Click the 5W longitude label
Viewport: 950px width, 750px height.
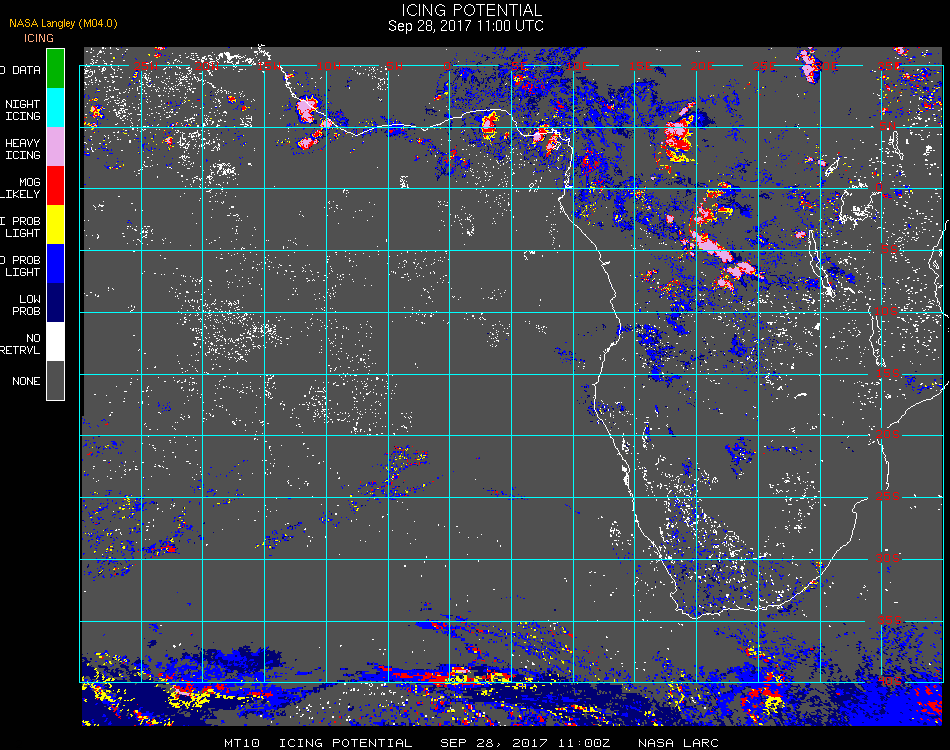click(x=394, y=65)
